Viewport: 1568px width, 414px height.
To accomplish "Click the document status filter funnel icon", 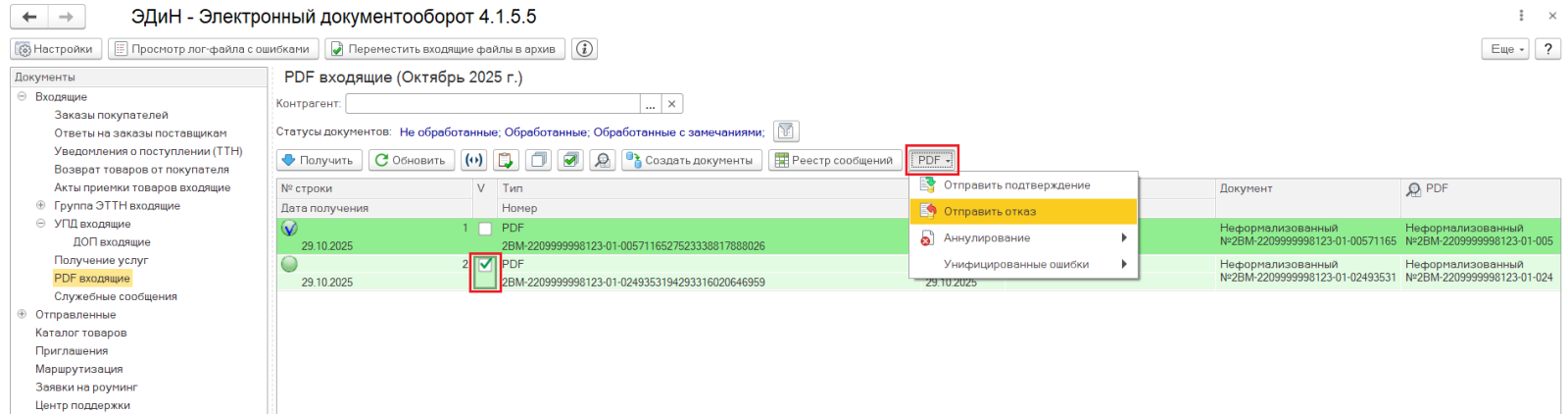I will point(786,131).
